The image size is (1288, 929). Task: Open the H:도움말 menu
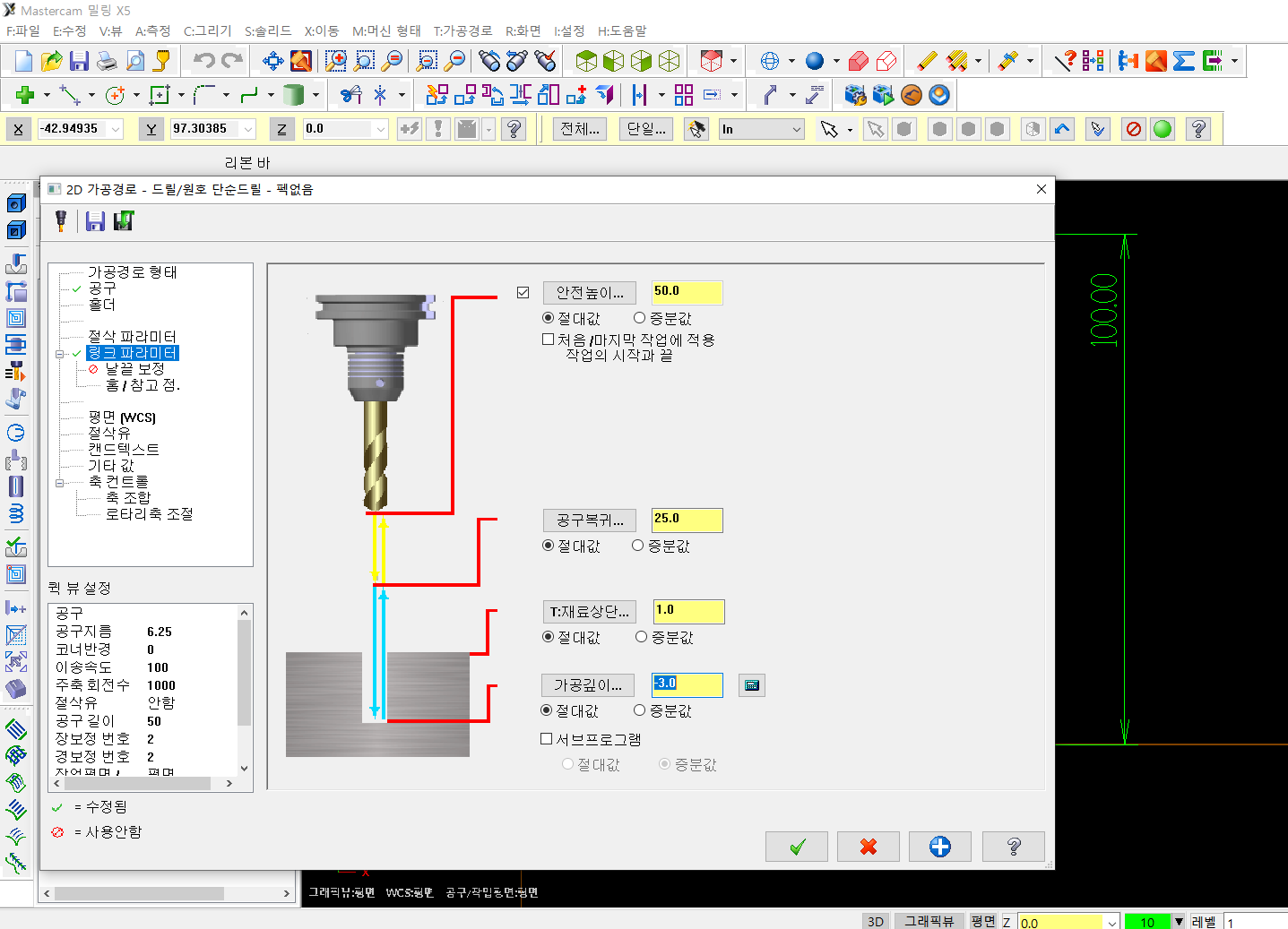(x=622, y=30)
